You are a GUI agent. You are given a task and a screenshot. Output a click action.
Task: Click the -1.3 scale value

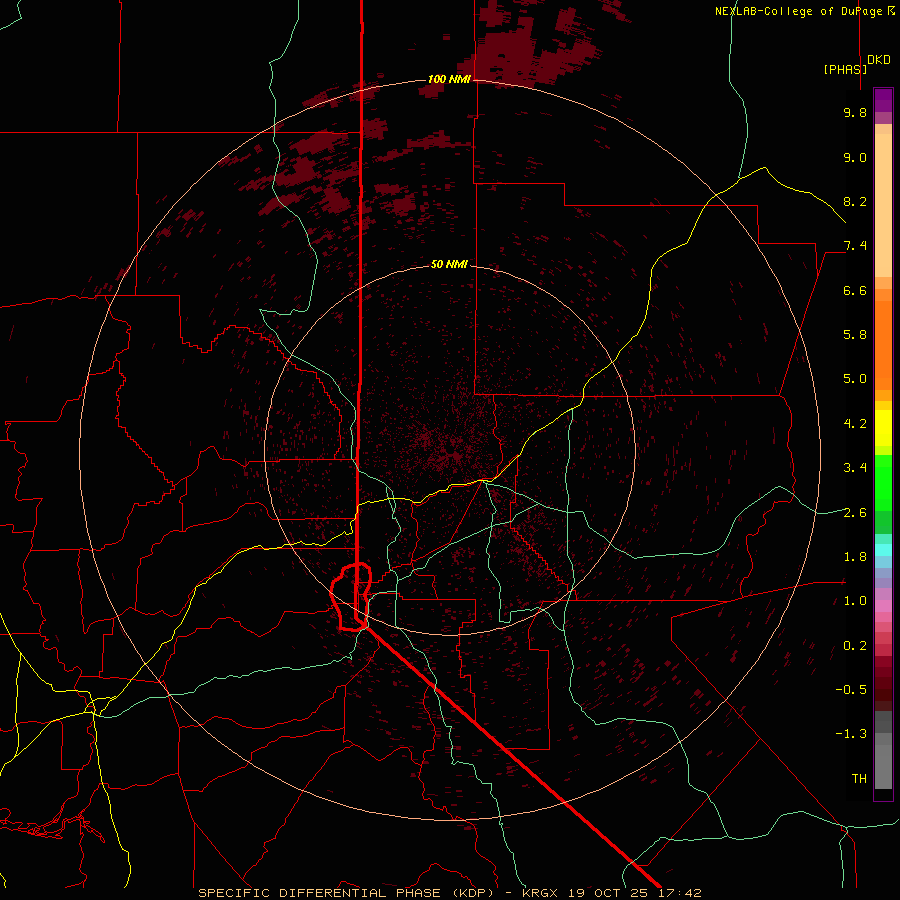click(851, 734)
